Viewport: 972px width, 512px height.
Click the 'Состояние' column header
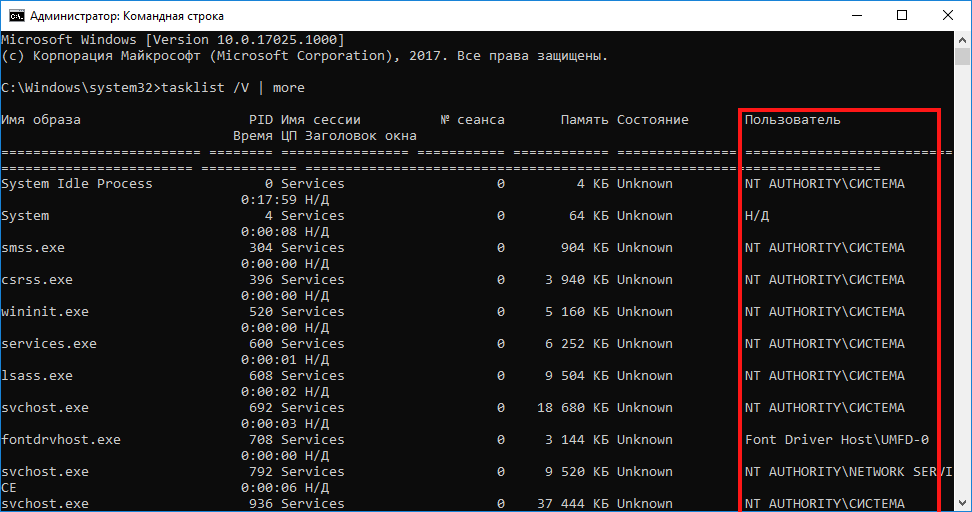tap(653, 120)
